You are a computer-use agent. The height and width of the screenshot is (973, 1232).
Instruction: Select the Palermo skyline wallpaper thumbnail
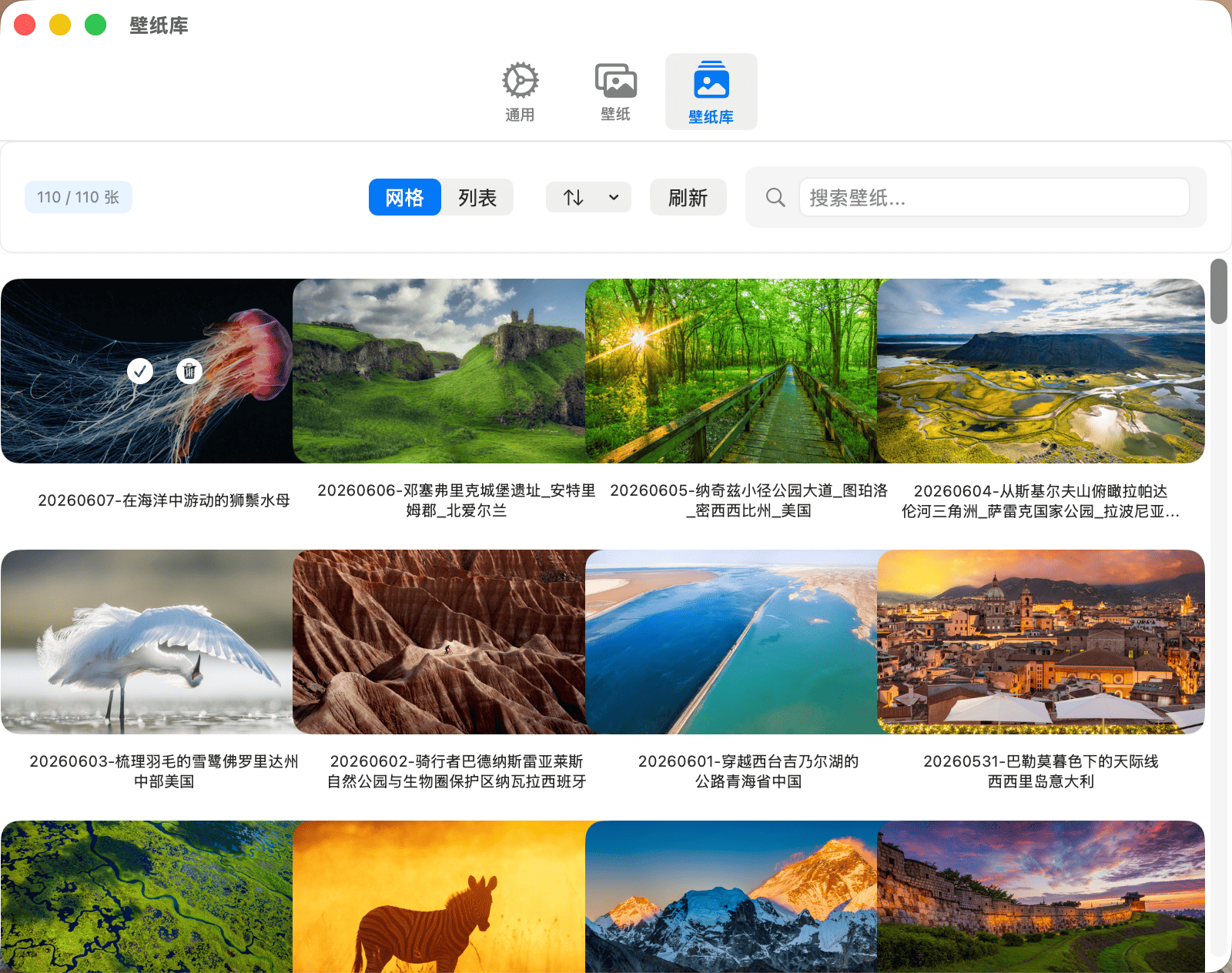click(x=1041, y=642)
